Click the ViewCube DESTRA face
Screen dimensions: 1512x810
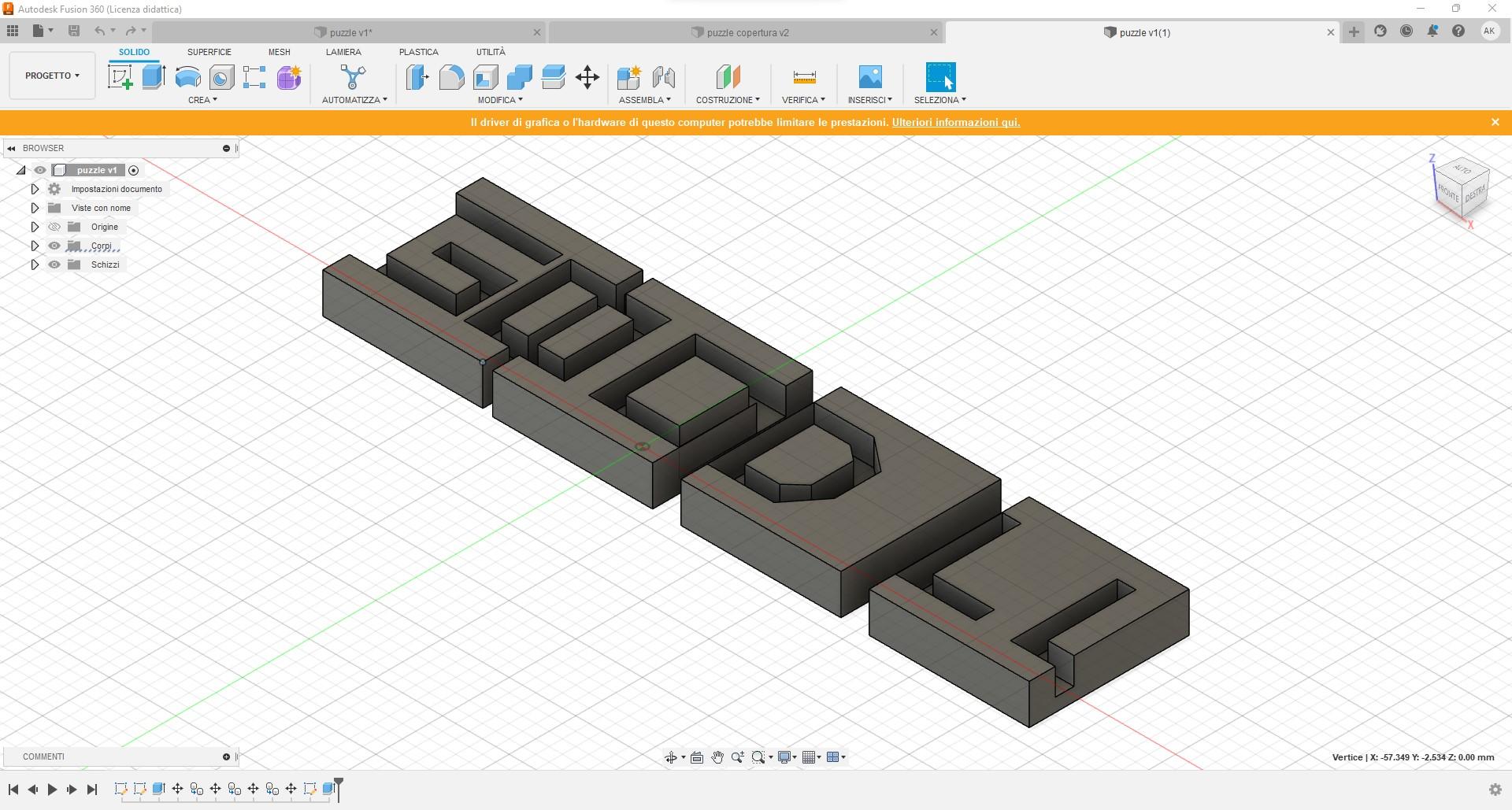1475,194
